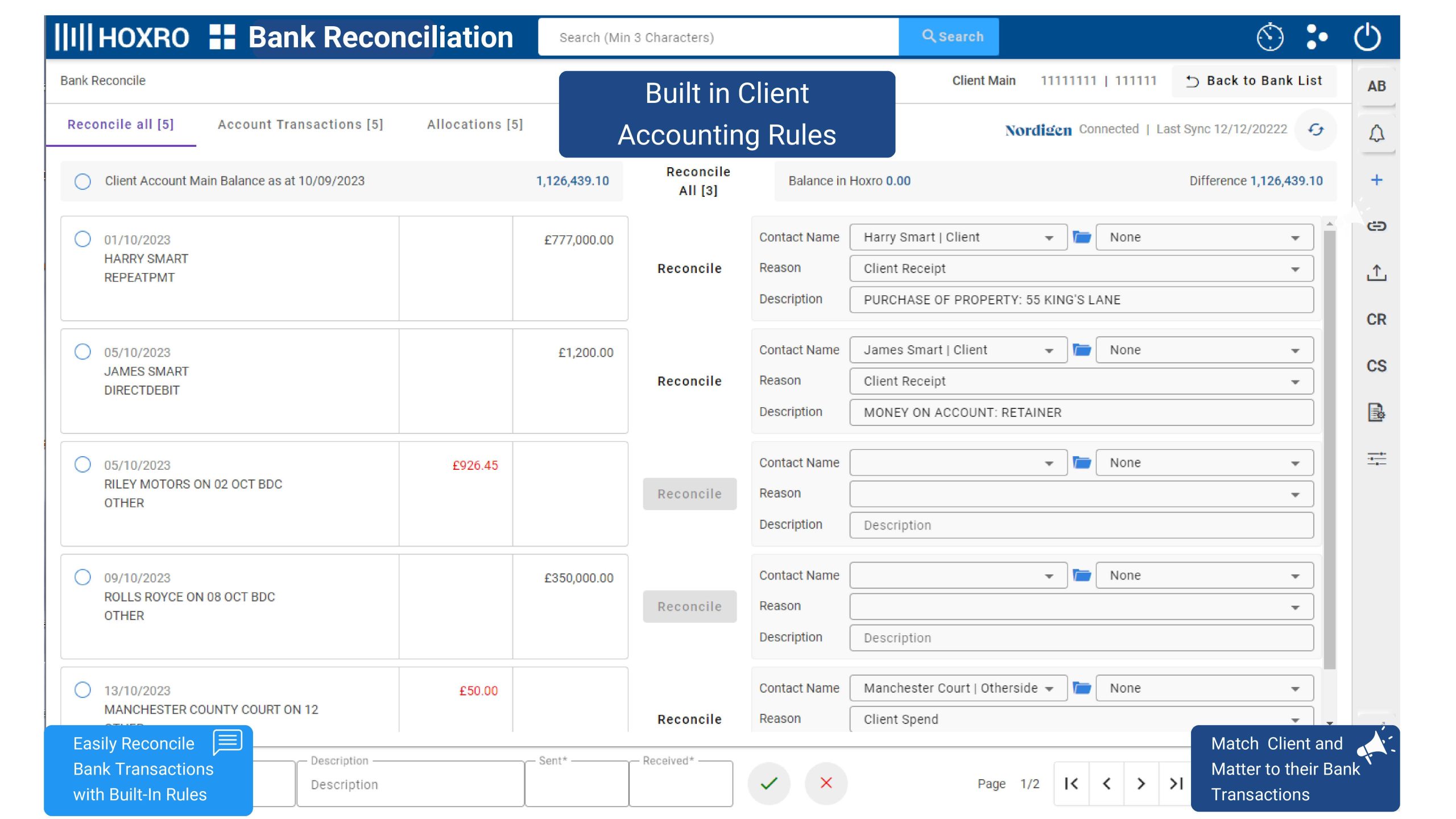1456x819 pixels.
Task: Open the Allocations [5] tab
Action: coord(474,125)
